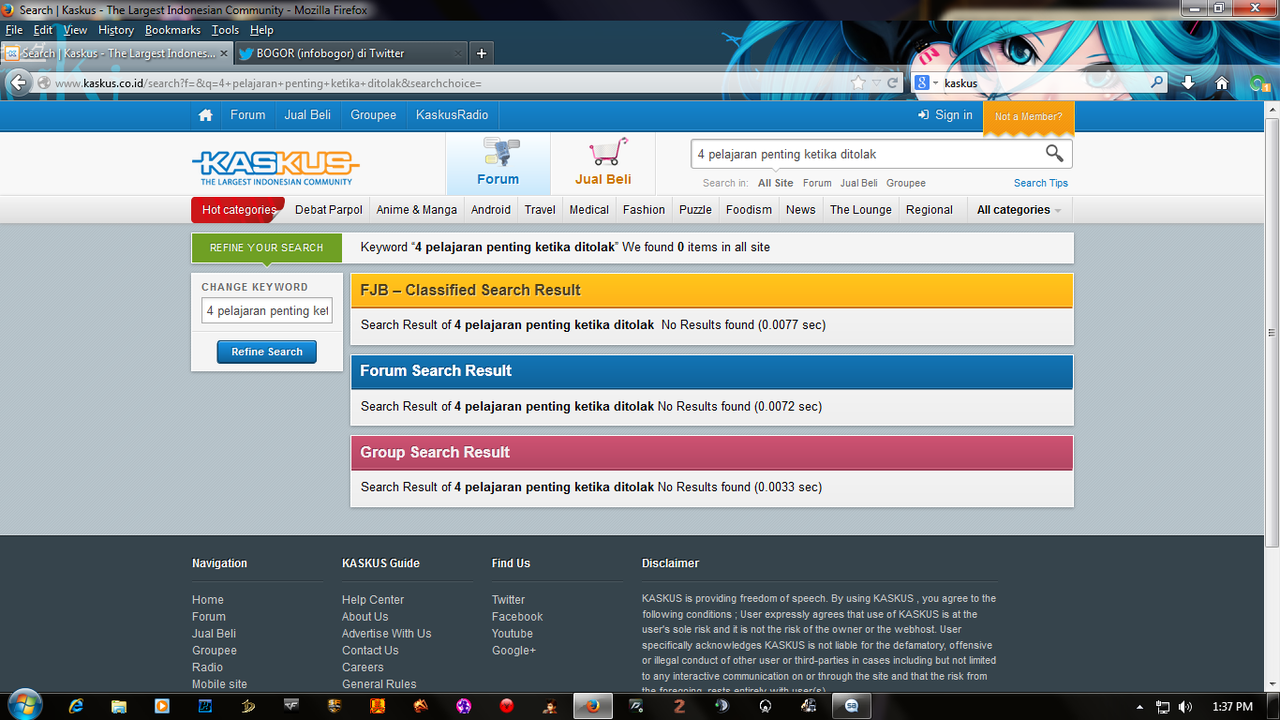Filter search in Groupee only
The width and height of the screenshot is (1280, 720).
tap(906, 183)
